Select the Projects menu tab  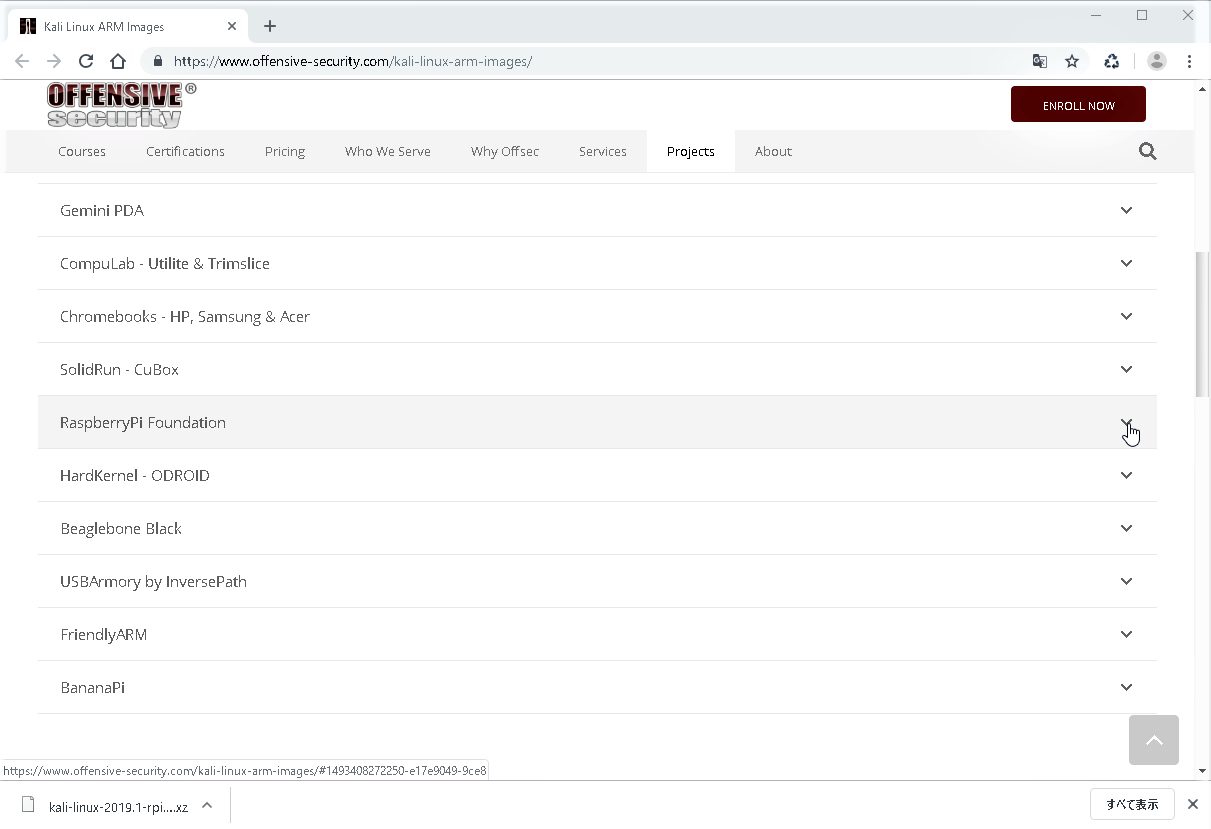pos(691,151)
